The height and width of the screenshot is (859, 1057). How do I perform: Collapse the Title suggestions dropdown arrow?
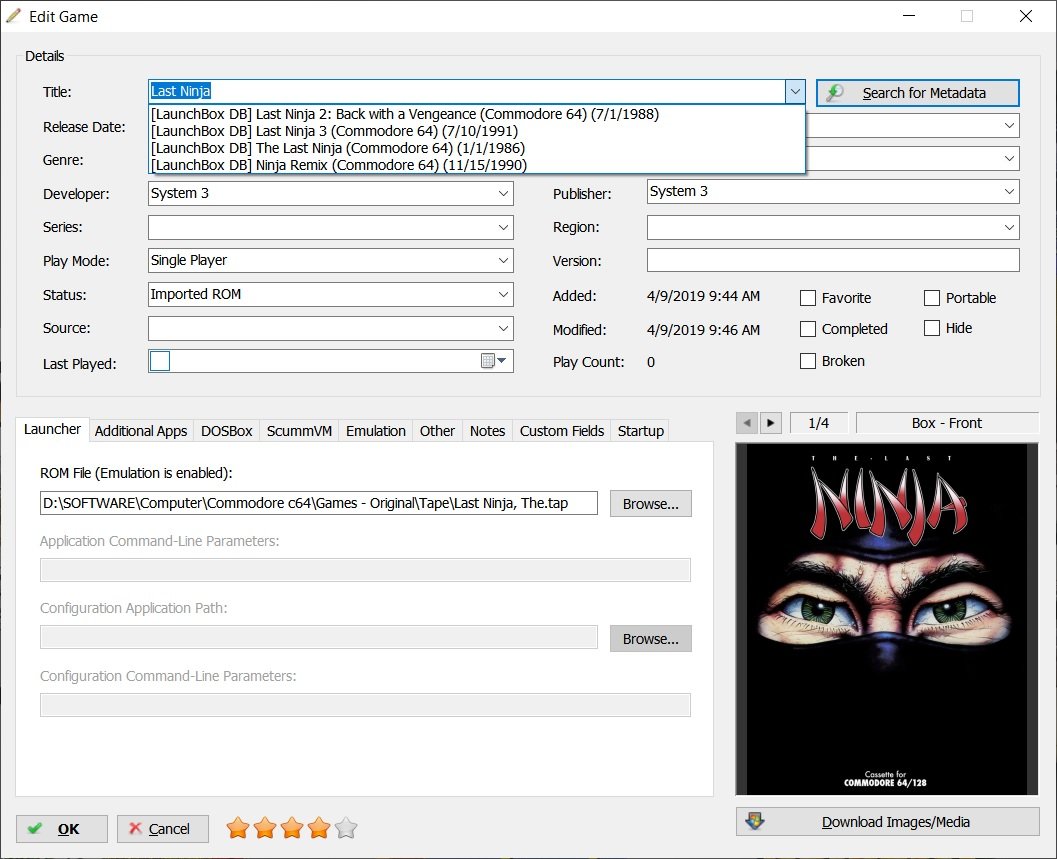tap(795, 92)
